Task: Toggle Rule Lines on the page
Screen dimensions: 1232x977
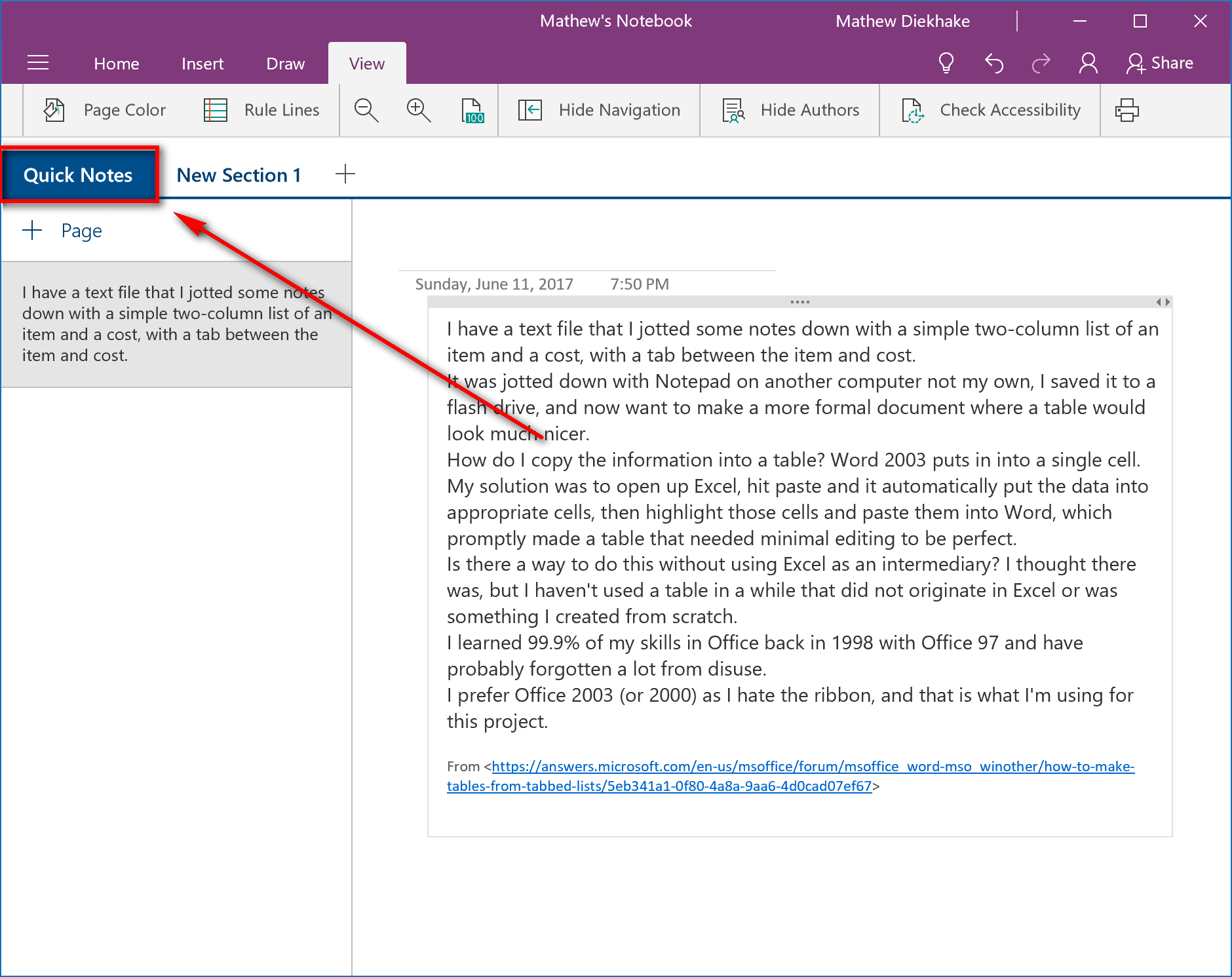Action: pyautogui.click(x=261, y=109)
